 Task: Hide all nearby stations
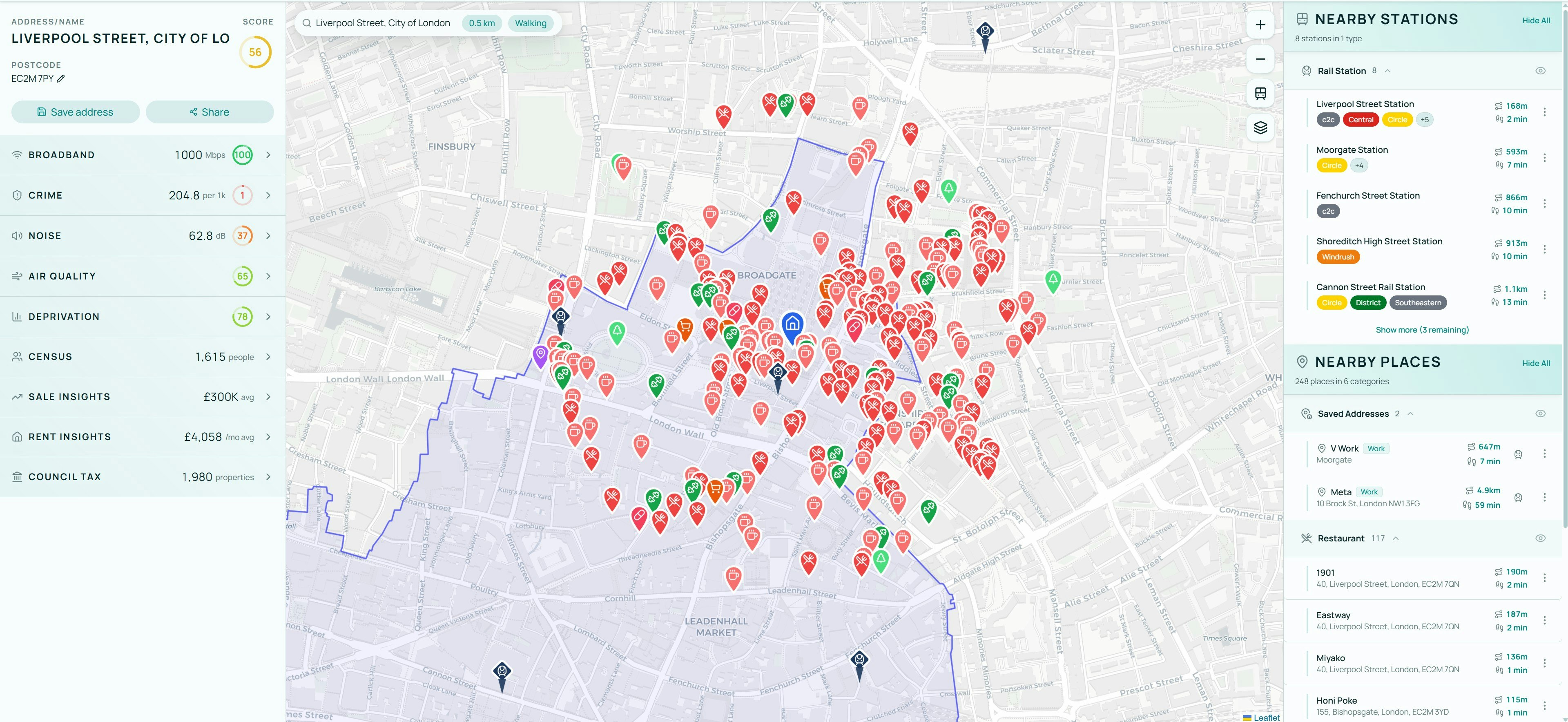(1536, 21)
